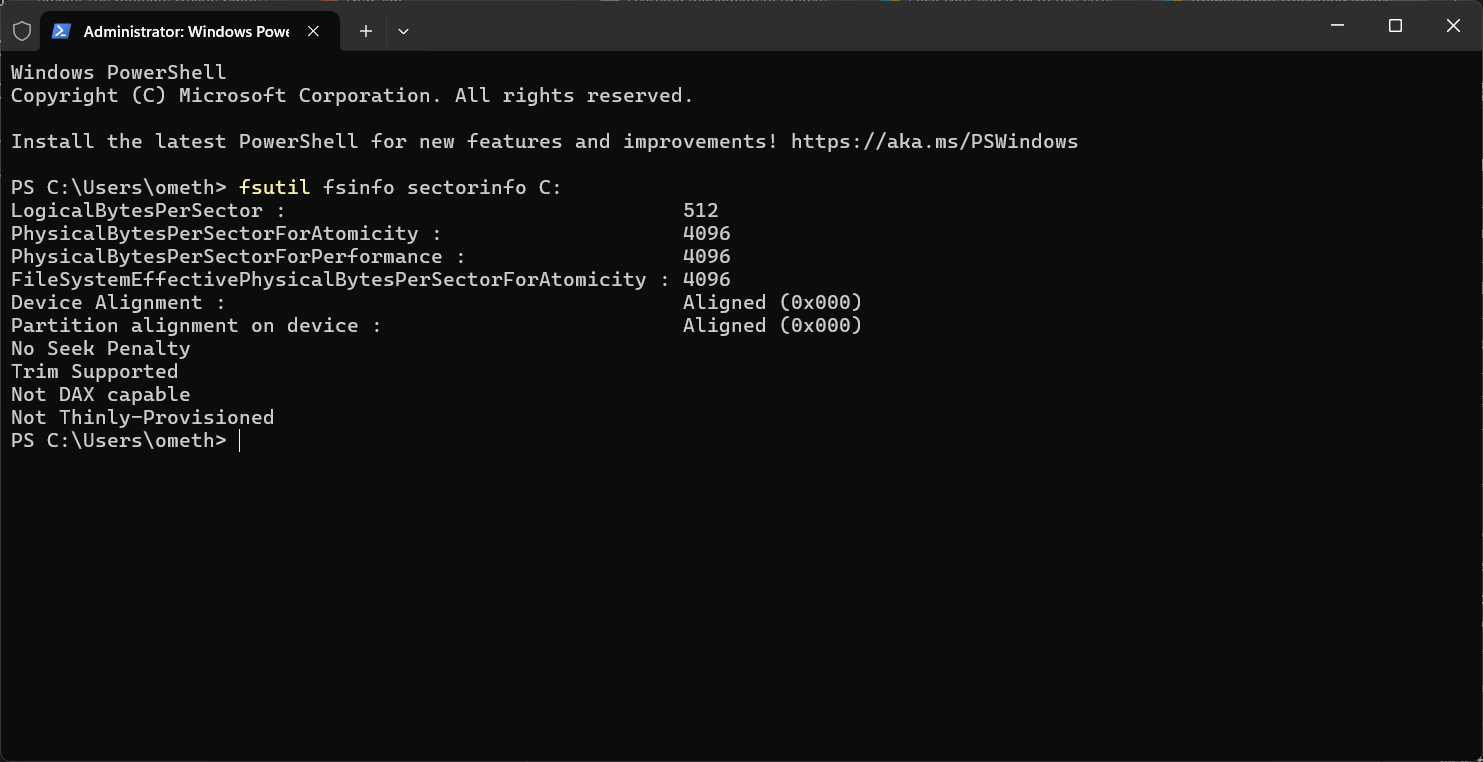Viewport: 1483px width, 762px height.
Task: Click the PhysicalBytesPerSectorForAtomicity 4096 value
Action: [707, 233]
